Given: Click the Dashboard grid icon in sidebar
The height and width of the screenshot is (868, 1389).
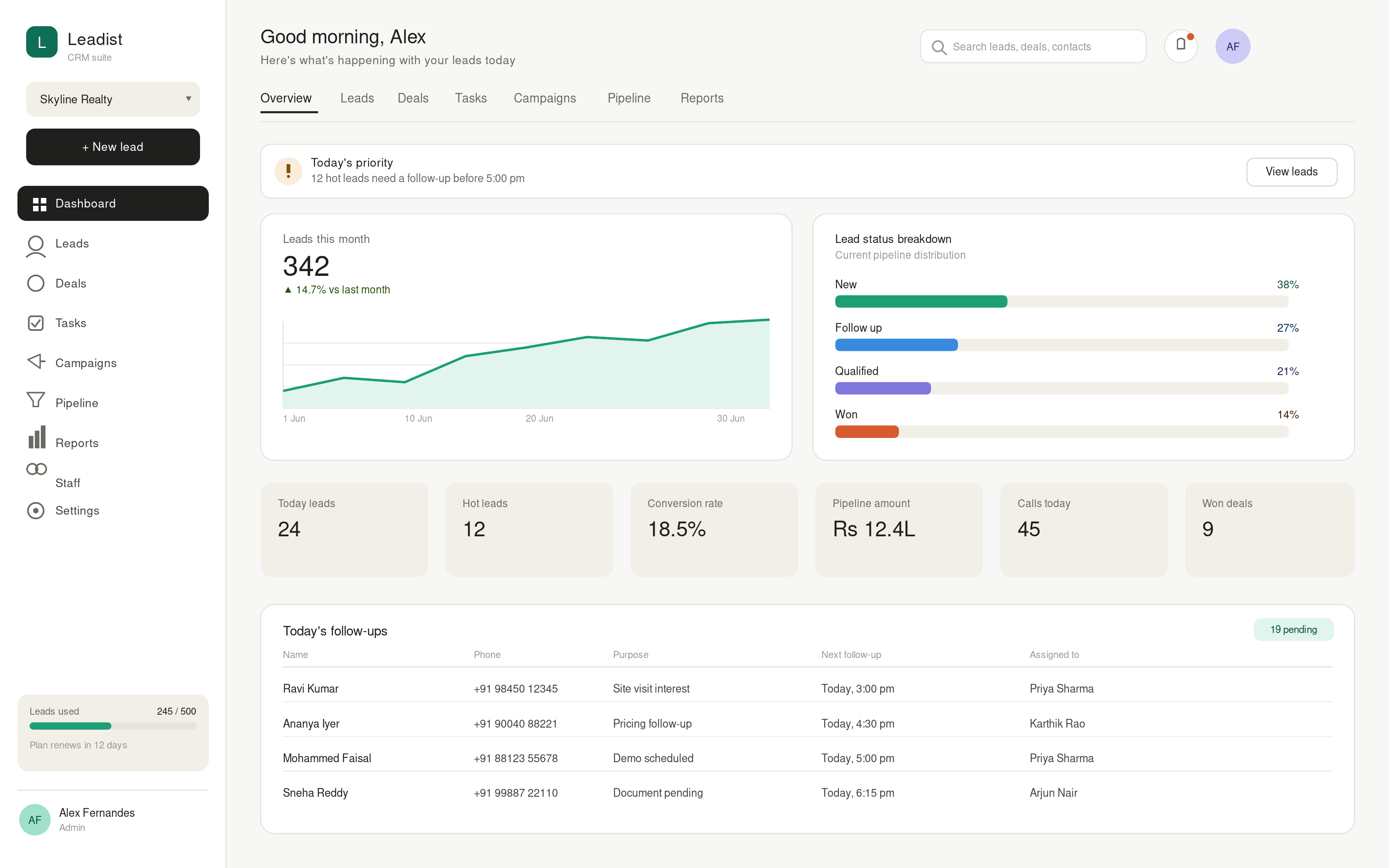Looking at the screenshot, I should (x=40, y=204).
